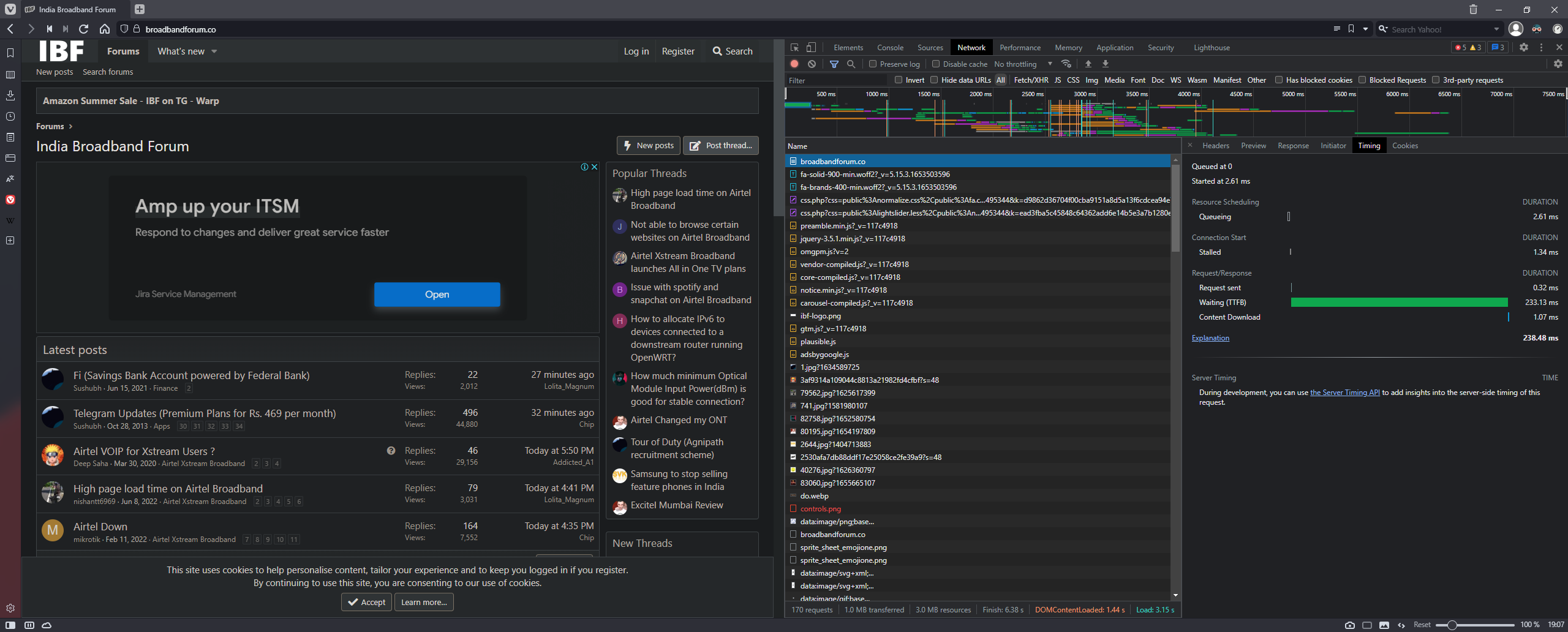Switch to the Console tab

[x=890, y=48]
